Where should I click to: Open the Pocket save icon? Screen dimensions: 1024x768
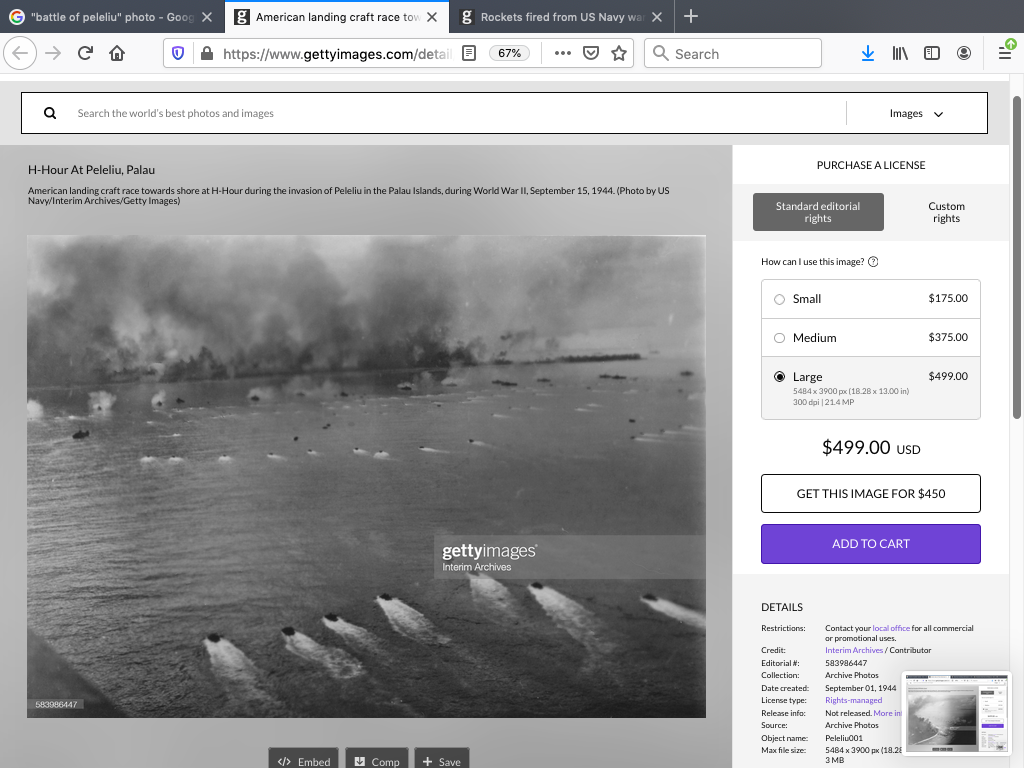click(591, 54)
